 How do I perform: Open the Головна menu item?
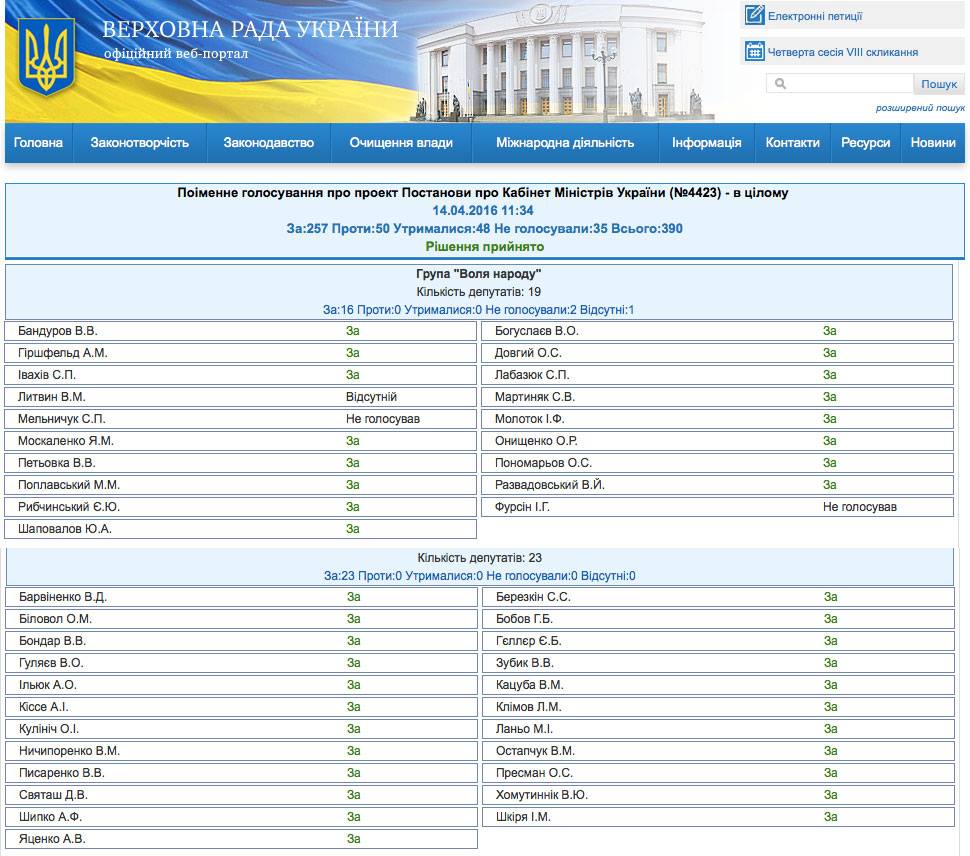pyautogui.click(x=39, y=143)
